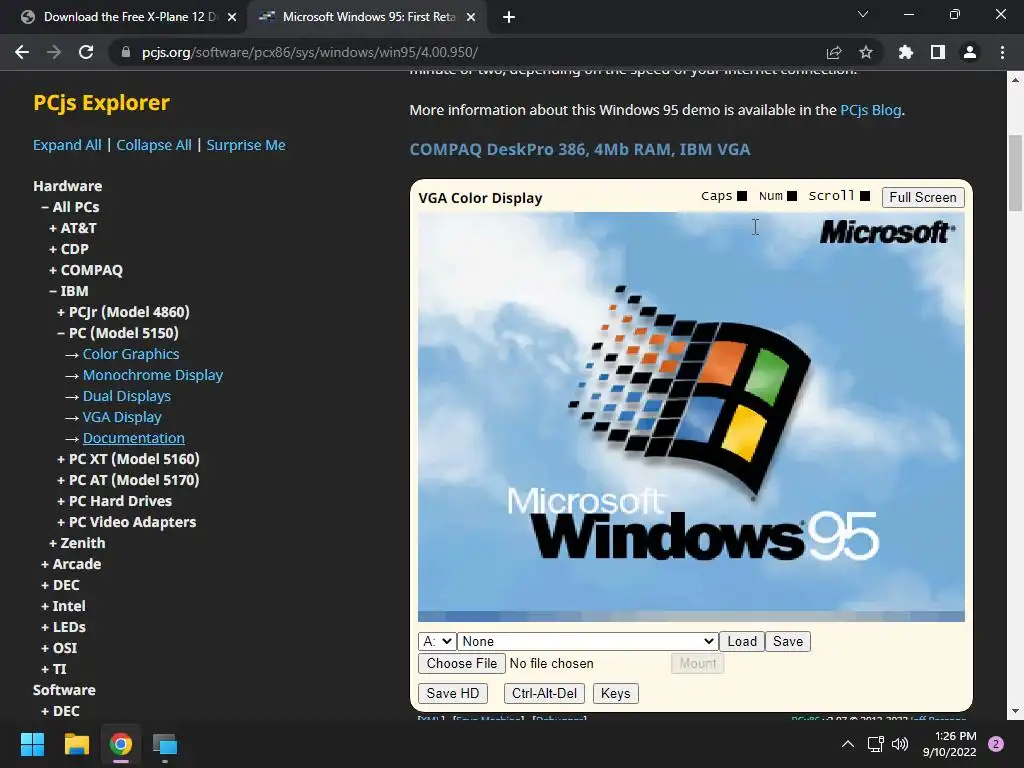The height and width of the screenshot is (768, 1024).
Task: Open the A: drive selector dropdown
Action: coord(437,641)
